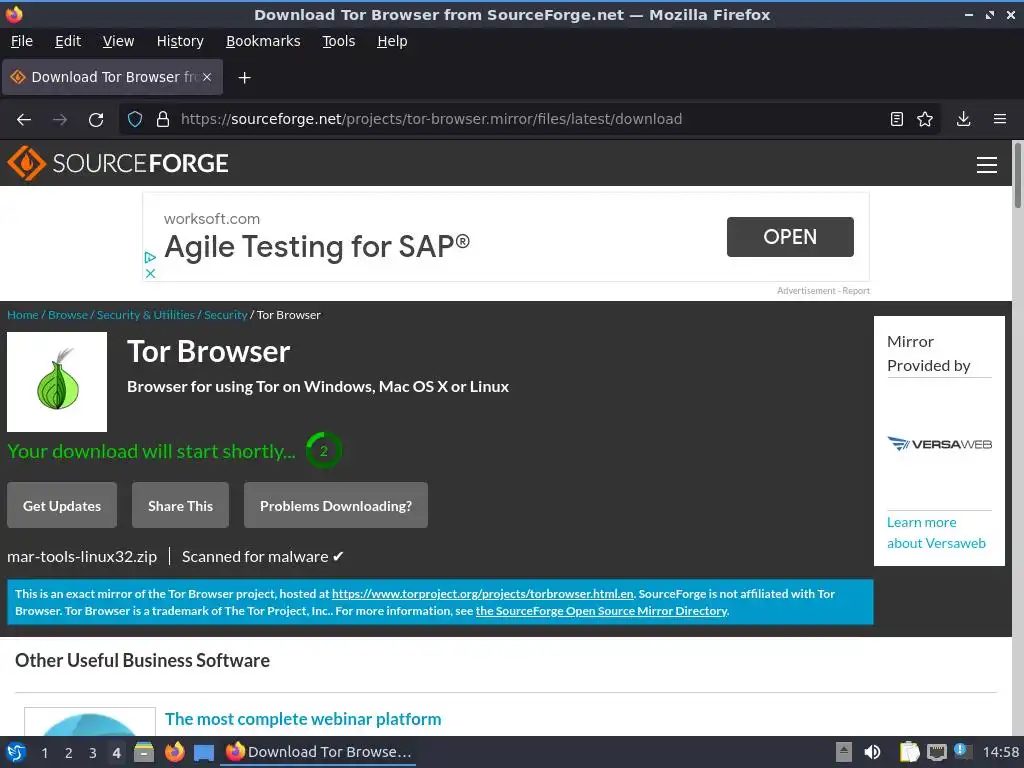Click the Get Updates button
The height and width of the screenshot is (768, 1024).
[x=62, y=506]
